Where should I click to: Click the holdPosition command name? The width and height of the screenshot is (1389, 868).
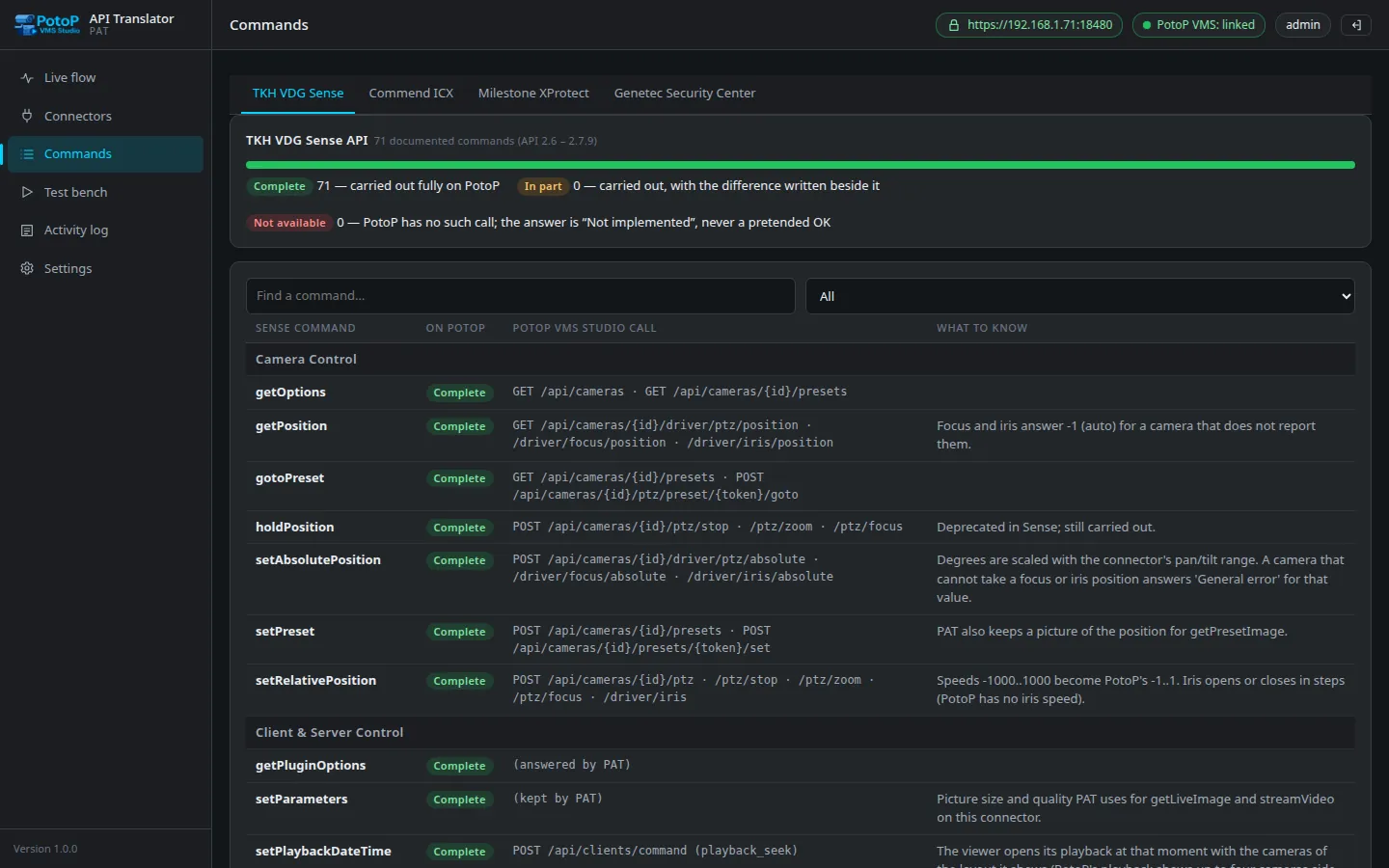pyautogui.click(x=294, y=528)
